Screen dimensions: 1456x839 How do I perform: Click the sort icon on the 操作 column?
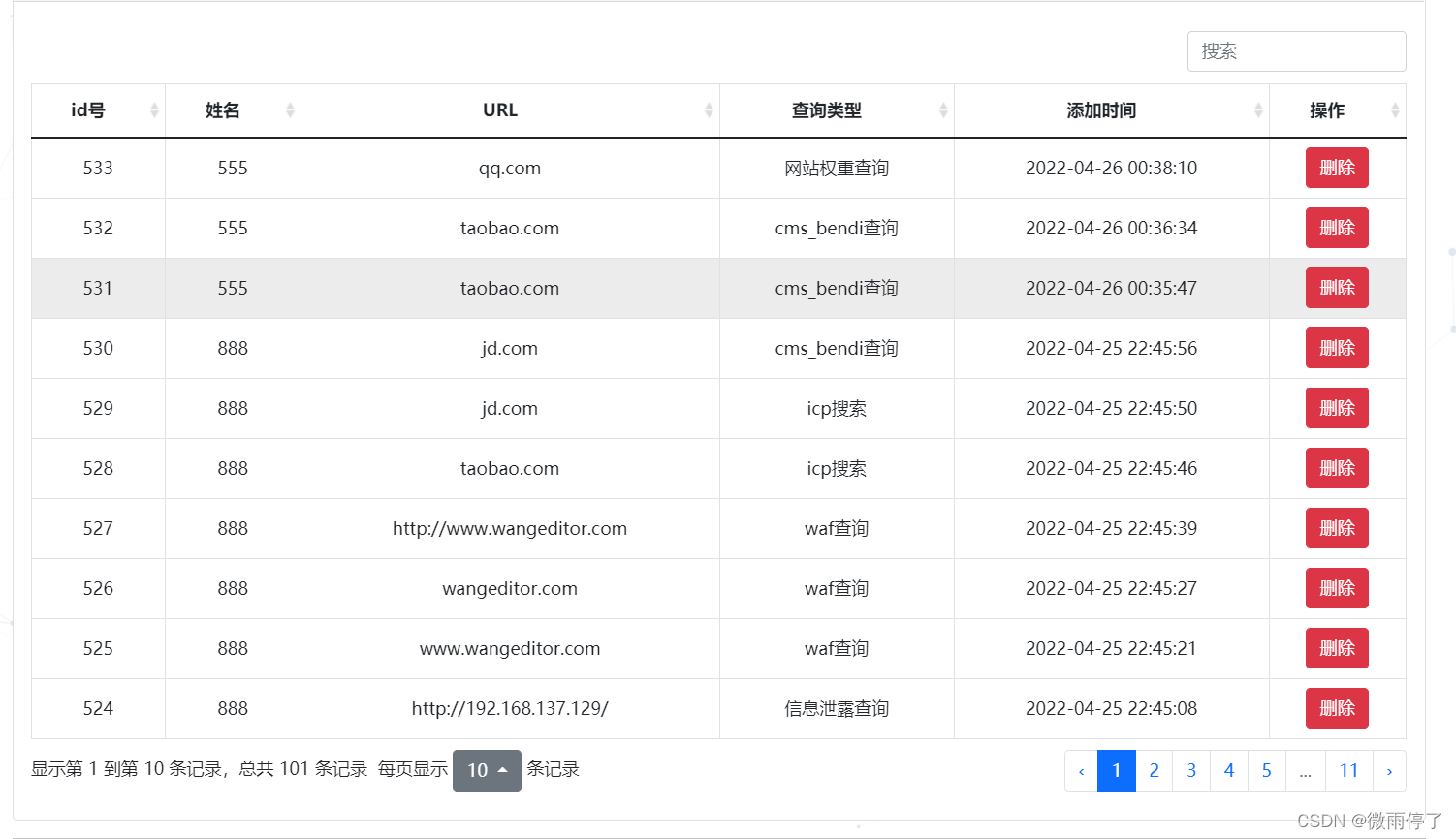tap(1394, 110)
